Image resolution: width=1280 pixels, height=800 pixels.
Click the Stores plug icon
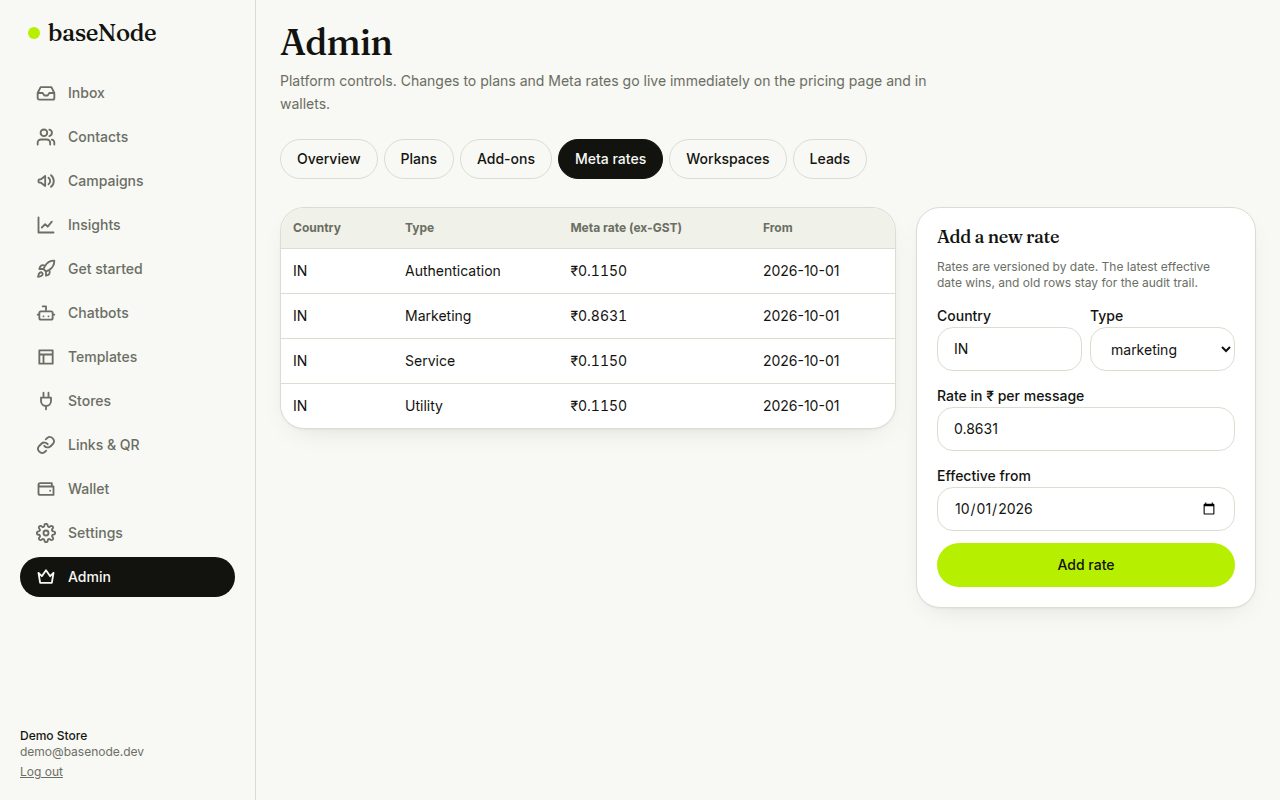[x=46, y=401]
